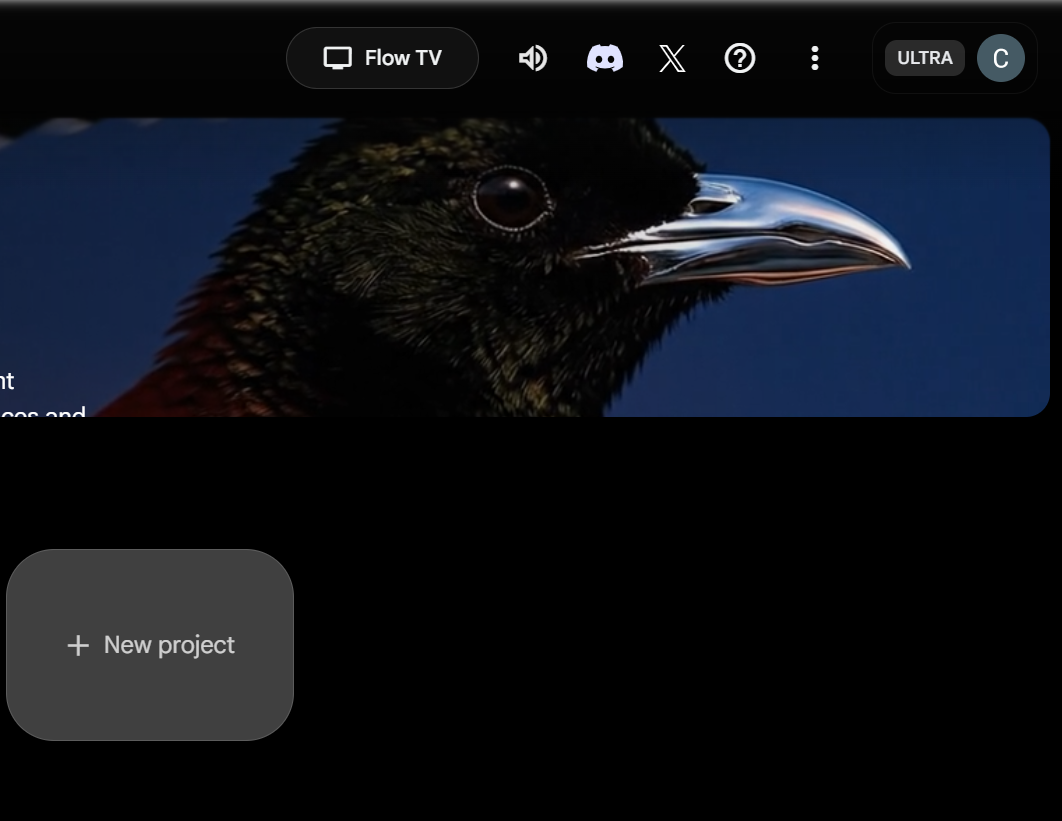Open the X (Twitter) profile link
This screenshot has height=821, width=1062.
[x=672, y=59]
